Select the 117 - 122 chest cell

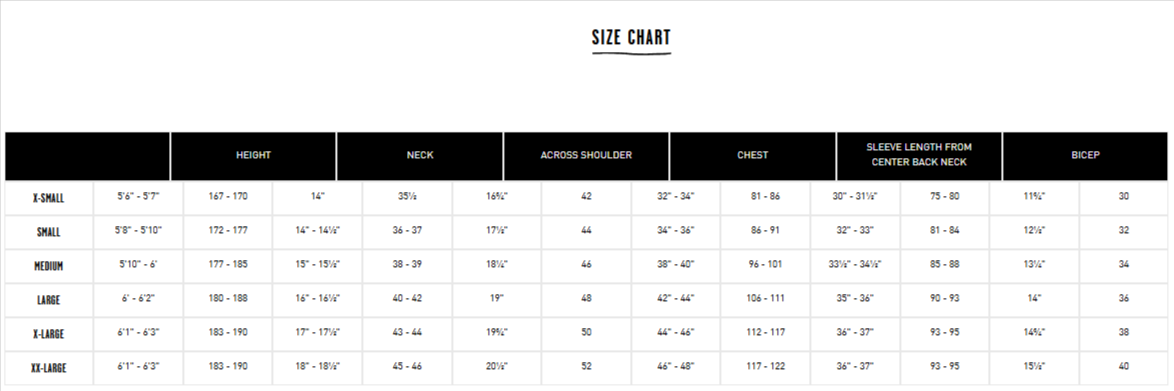(765, 366)
